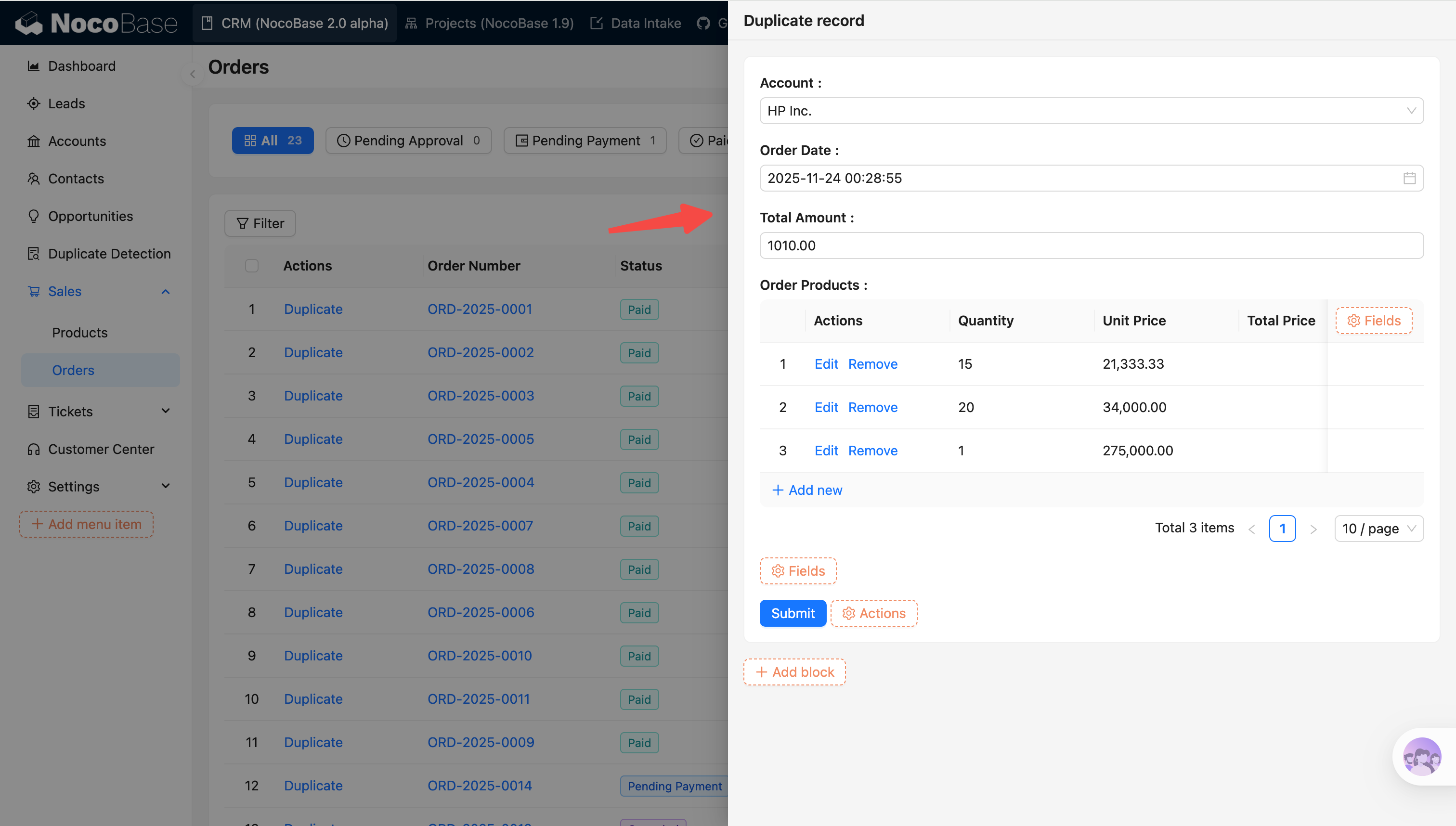Click Add new in Order Products
The image size is (1456, 826).
807,490
